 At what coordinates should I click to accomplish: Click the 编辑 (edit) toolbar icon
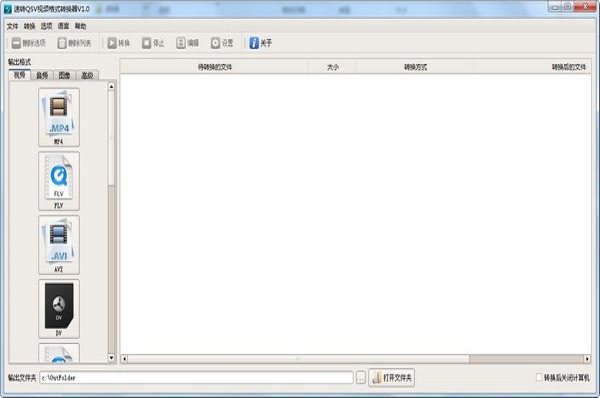[181, 43]
